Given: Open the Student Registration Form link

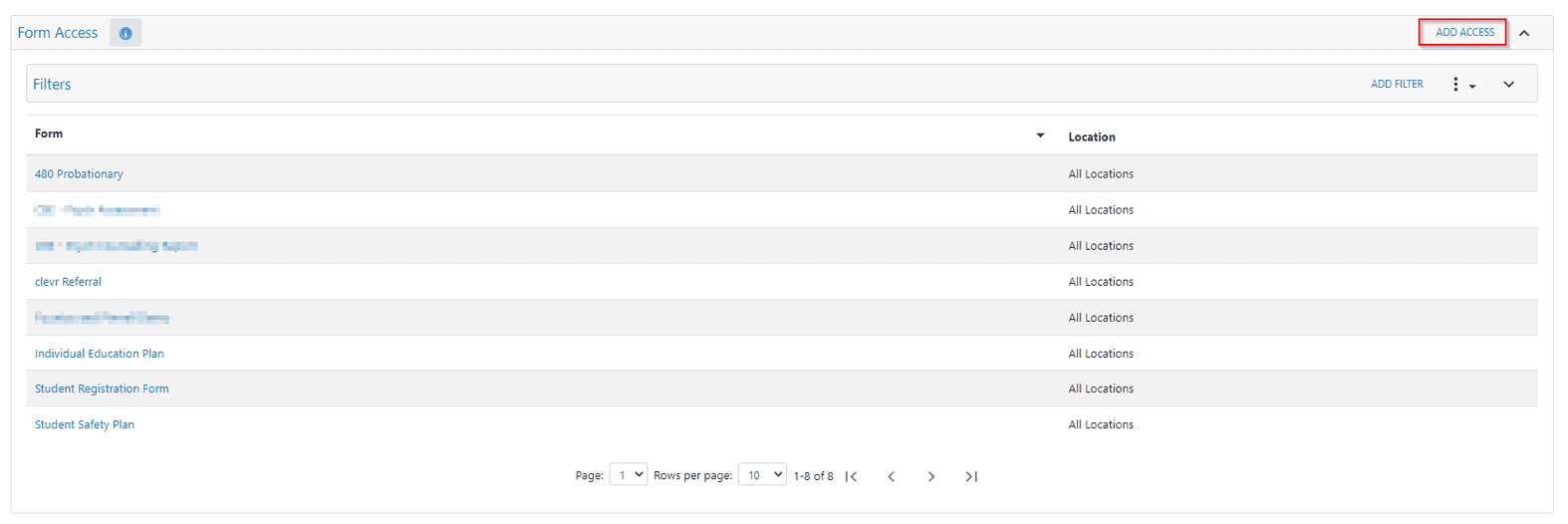Looking at the screenshot, I should (102, 390).
